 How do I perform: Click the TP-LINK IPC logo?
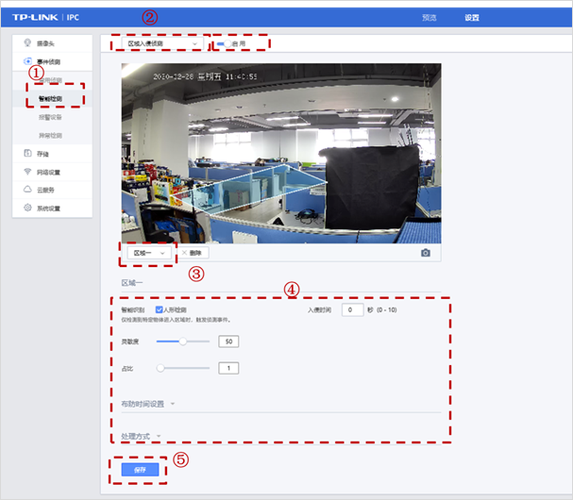pos(45,17)
